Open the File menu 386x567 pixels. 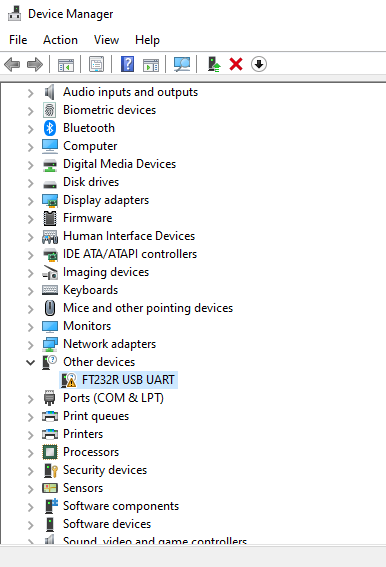18,40
